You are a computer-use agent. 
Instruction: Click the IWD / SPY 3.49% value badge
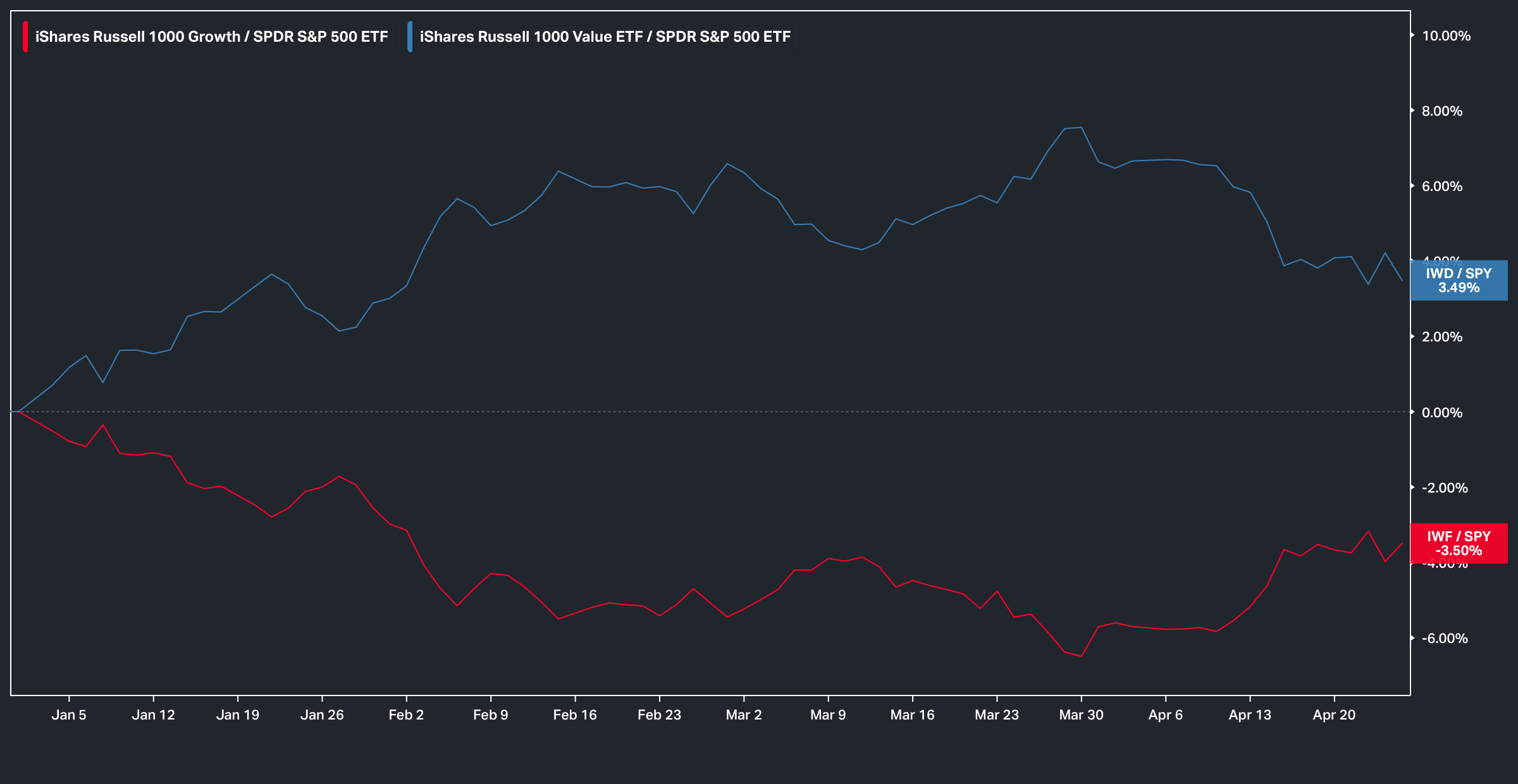[1459, 280]
